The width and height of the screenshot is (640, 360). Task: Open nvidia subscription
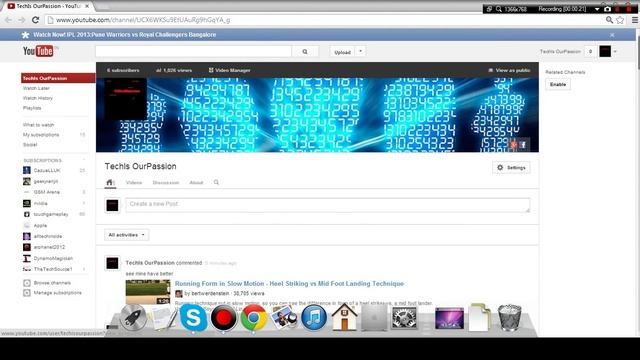coord(40,203)
